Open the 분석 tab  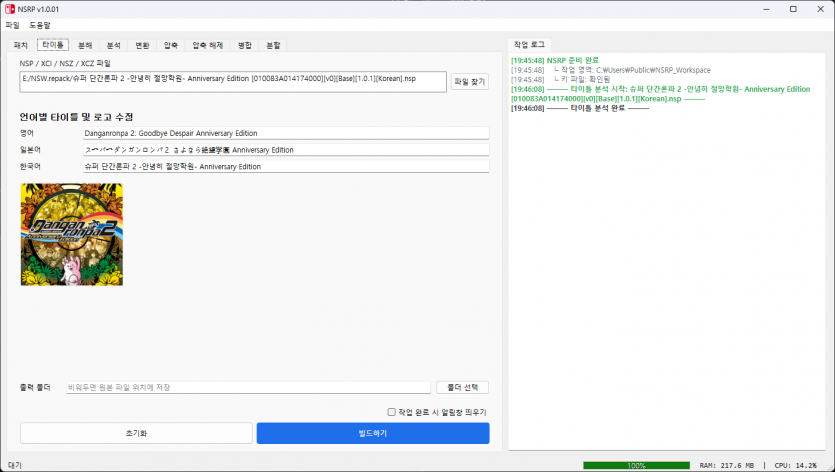[x=113, y=45]
